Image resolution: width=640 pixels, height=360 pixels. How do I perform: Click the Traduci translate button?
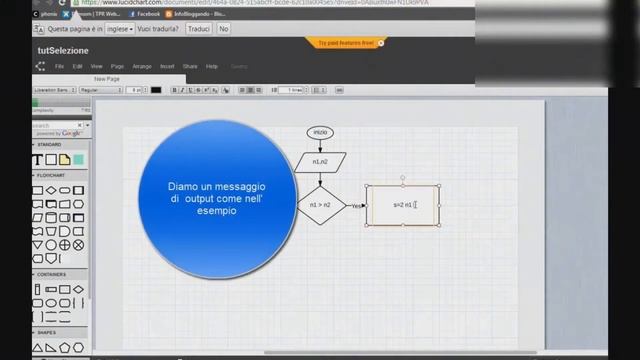pyautogui.click(x=199, y=29)
